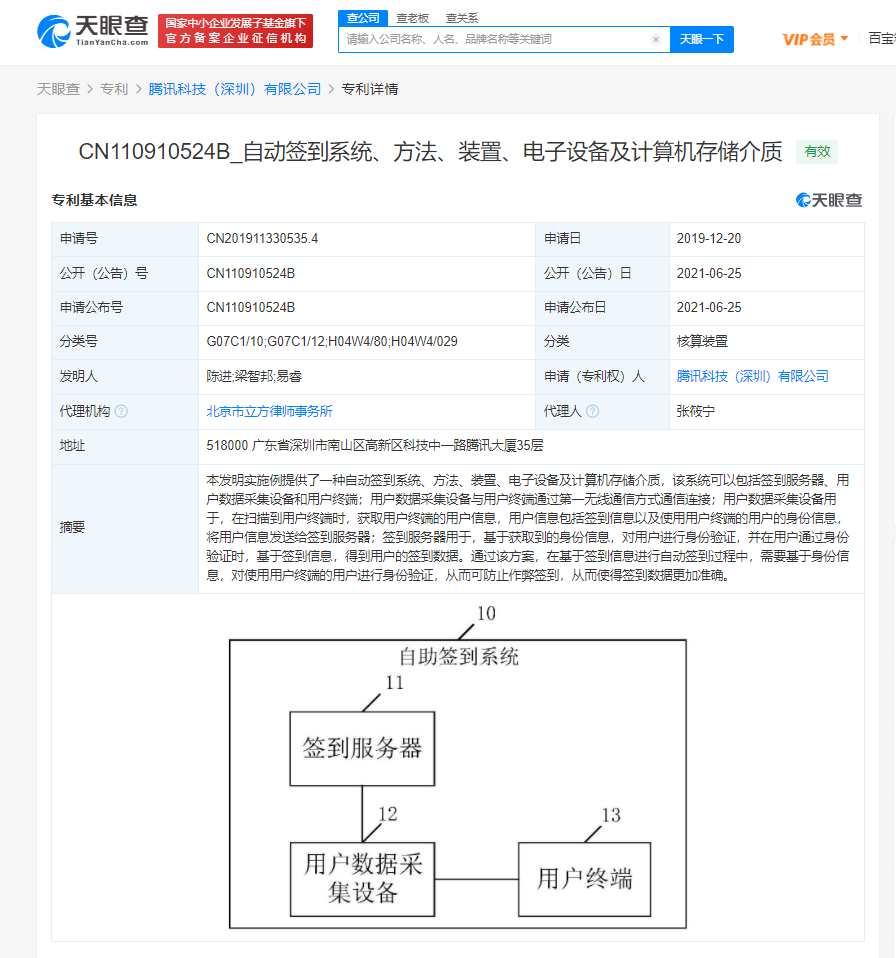Click the 有效 status badge
Viewport: 896px width, 958px height.
coord(816,150)
